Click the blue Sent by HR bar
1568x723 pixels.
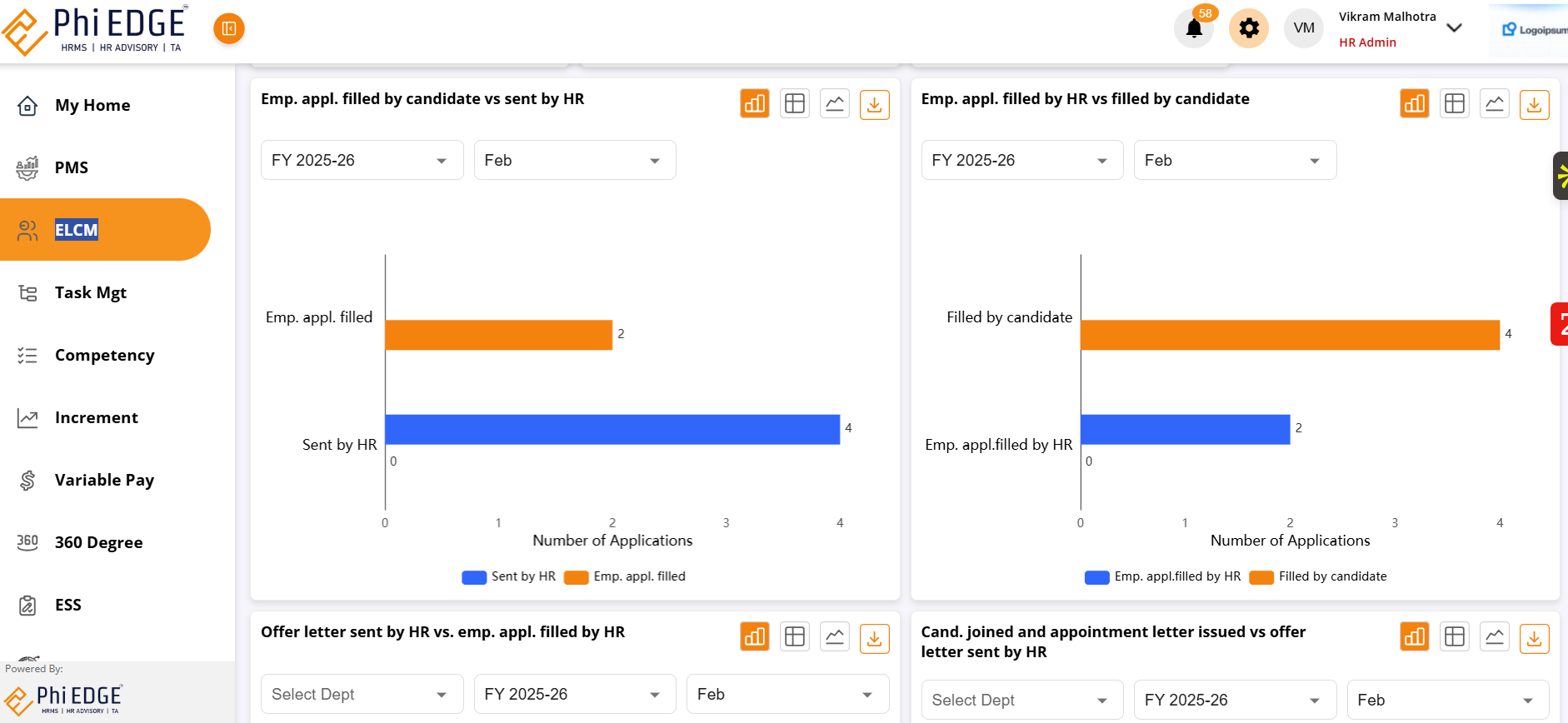[x=612, y=429]
